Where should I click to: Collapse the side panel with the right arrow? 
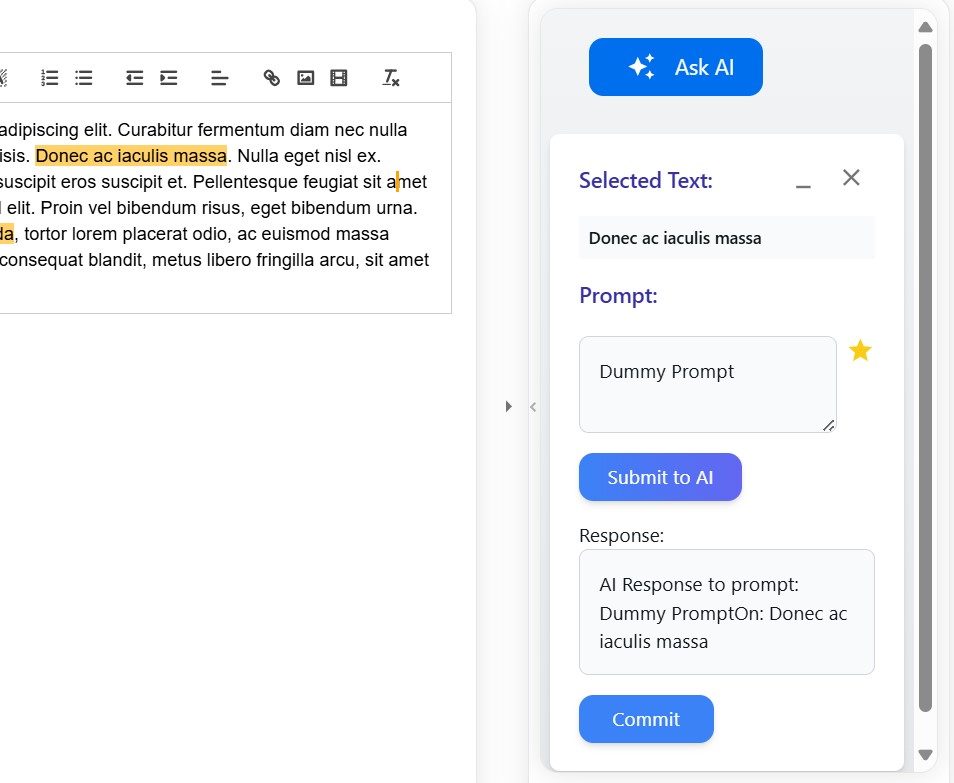point(509,406)
